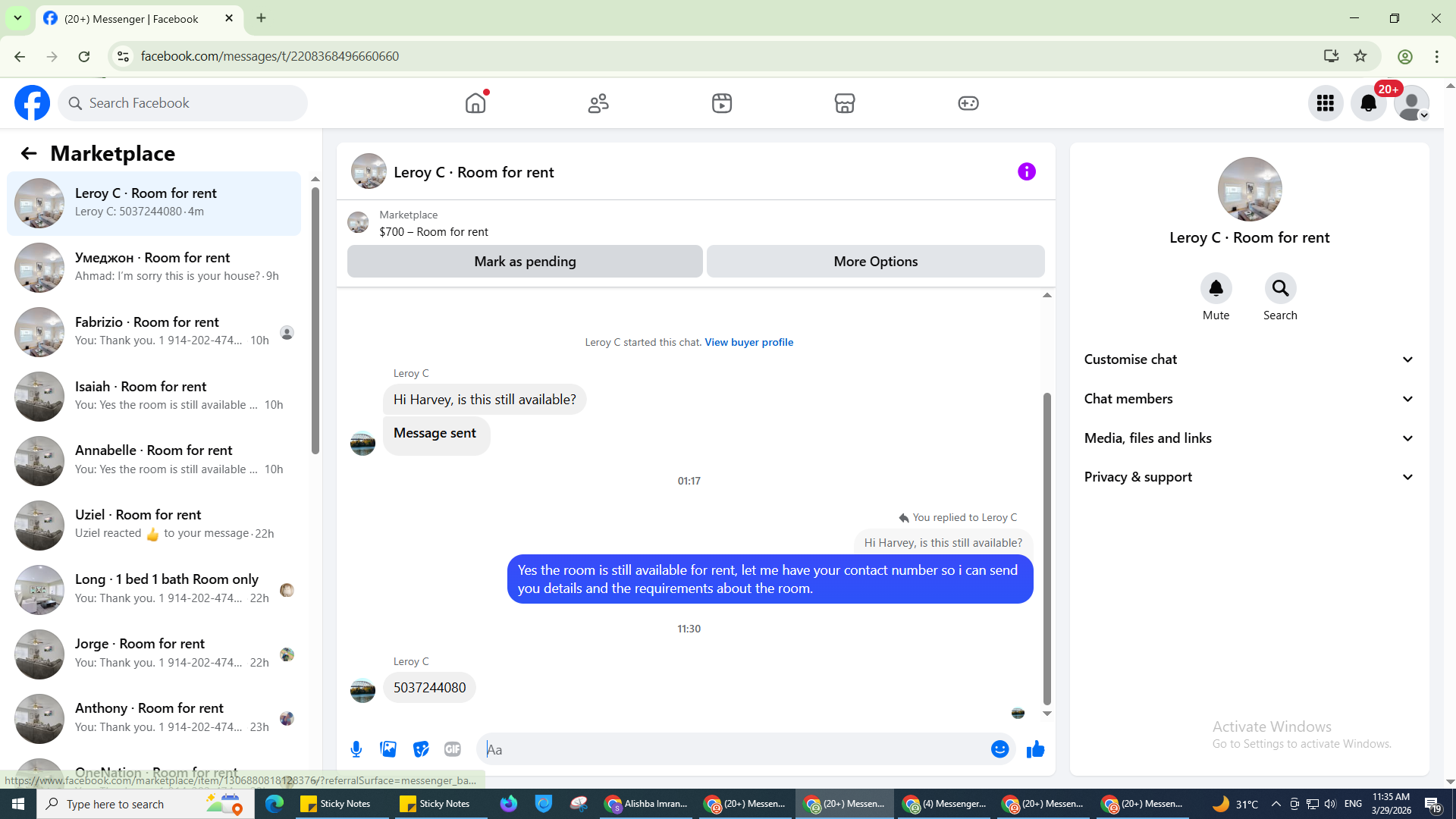Screen dimensions: 1456x819
Task: Open Chrome three-dot menu
Action: tap(1437, 57)
